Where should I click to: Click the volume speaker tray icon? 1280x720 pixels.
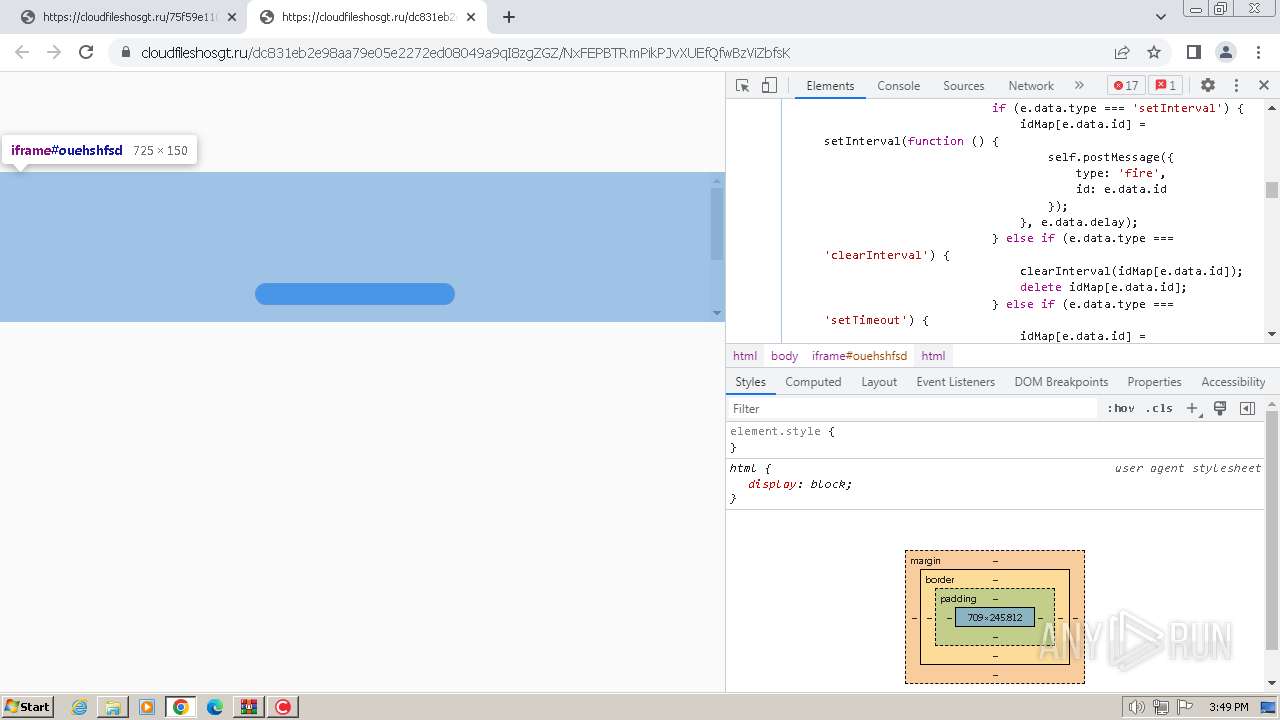1137,707
